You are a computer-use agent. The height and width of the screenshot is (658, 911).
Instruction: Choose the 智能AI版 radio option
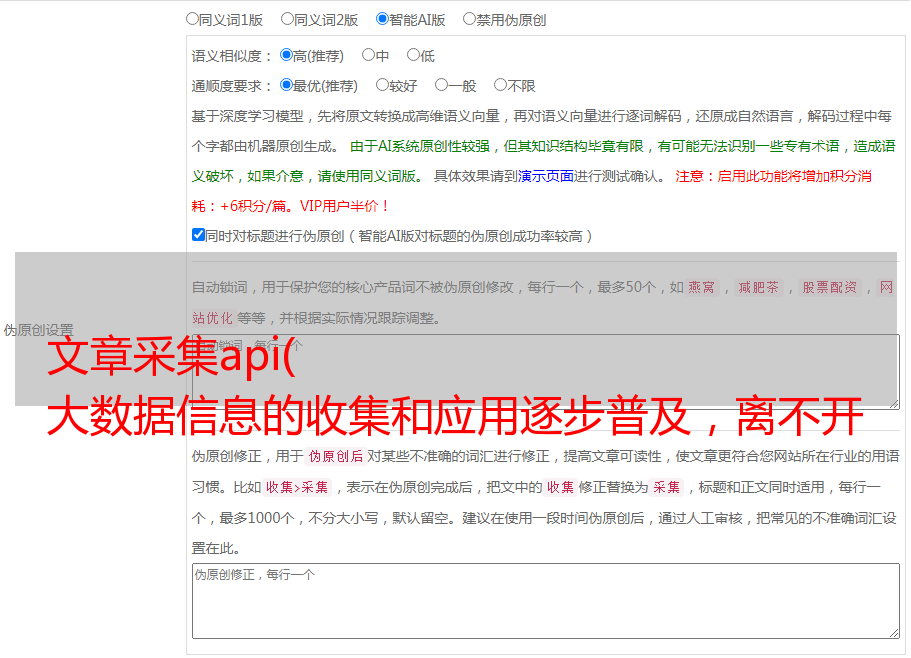(382, 19)
